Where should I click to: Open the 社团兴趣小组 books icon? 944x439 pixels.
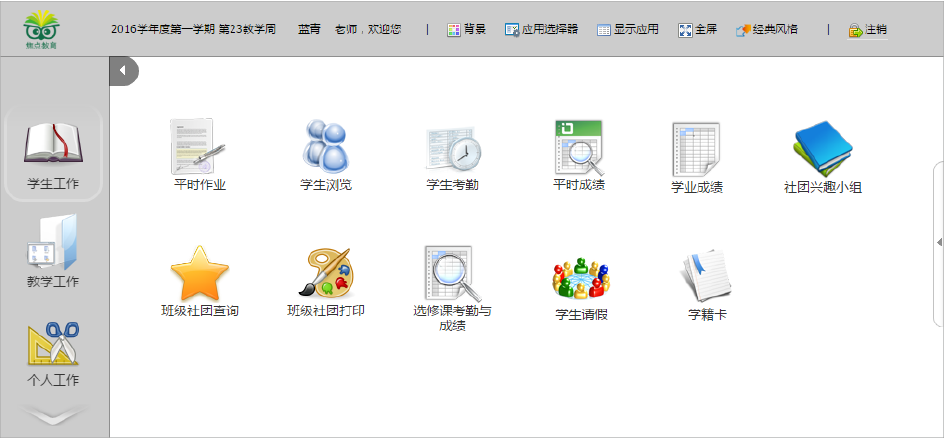[x=822, y=150]
